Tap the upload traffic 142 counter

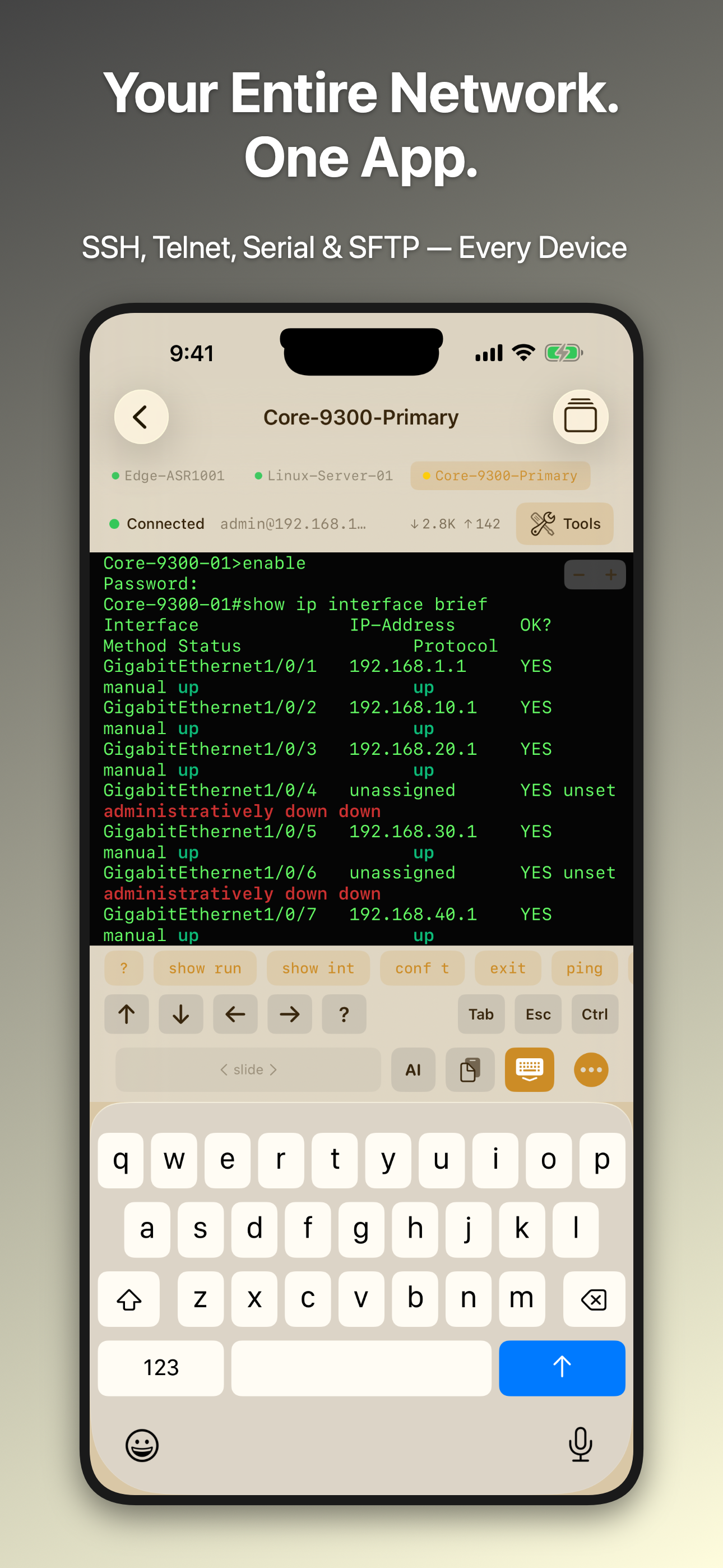click(482, 523)
